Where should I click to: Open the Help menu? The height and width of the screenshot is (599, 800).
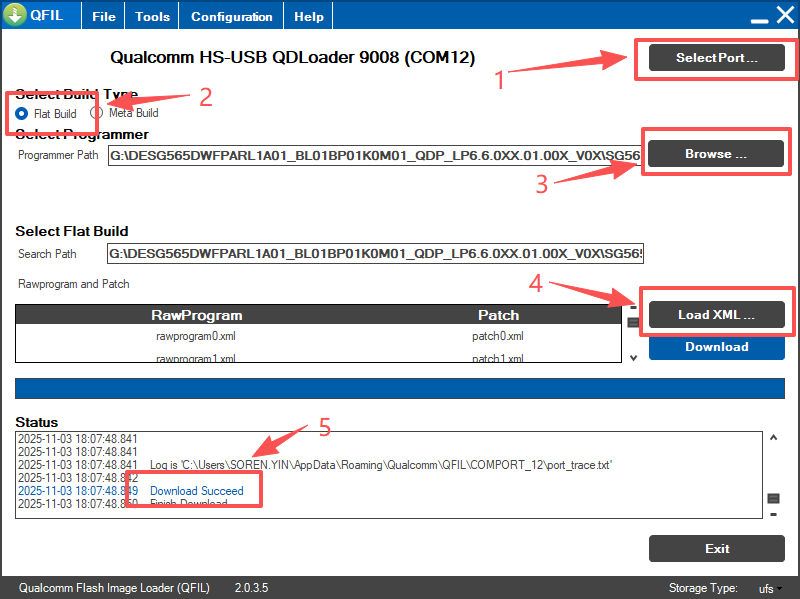tap(309, 16)
